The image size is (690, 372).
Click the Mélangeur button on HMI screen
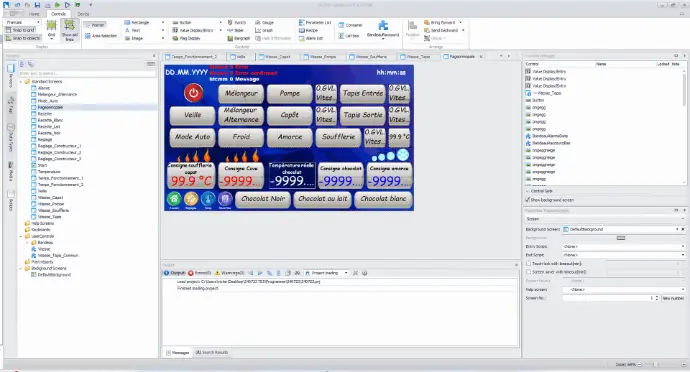click(x=241, y=93)
